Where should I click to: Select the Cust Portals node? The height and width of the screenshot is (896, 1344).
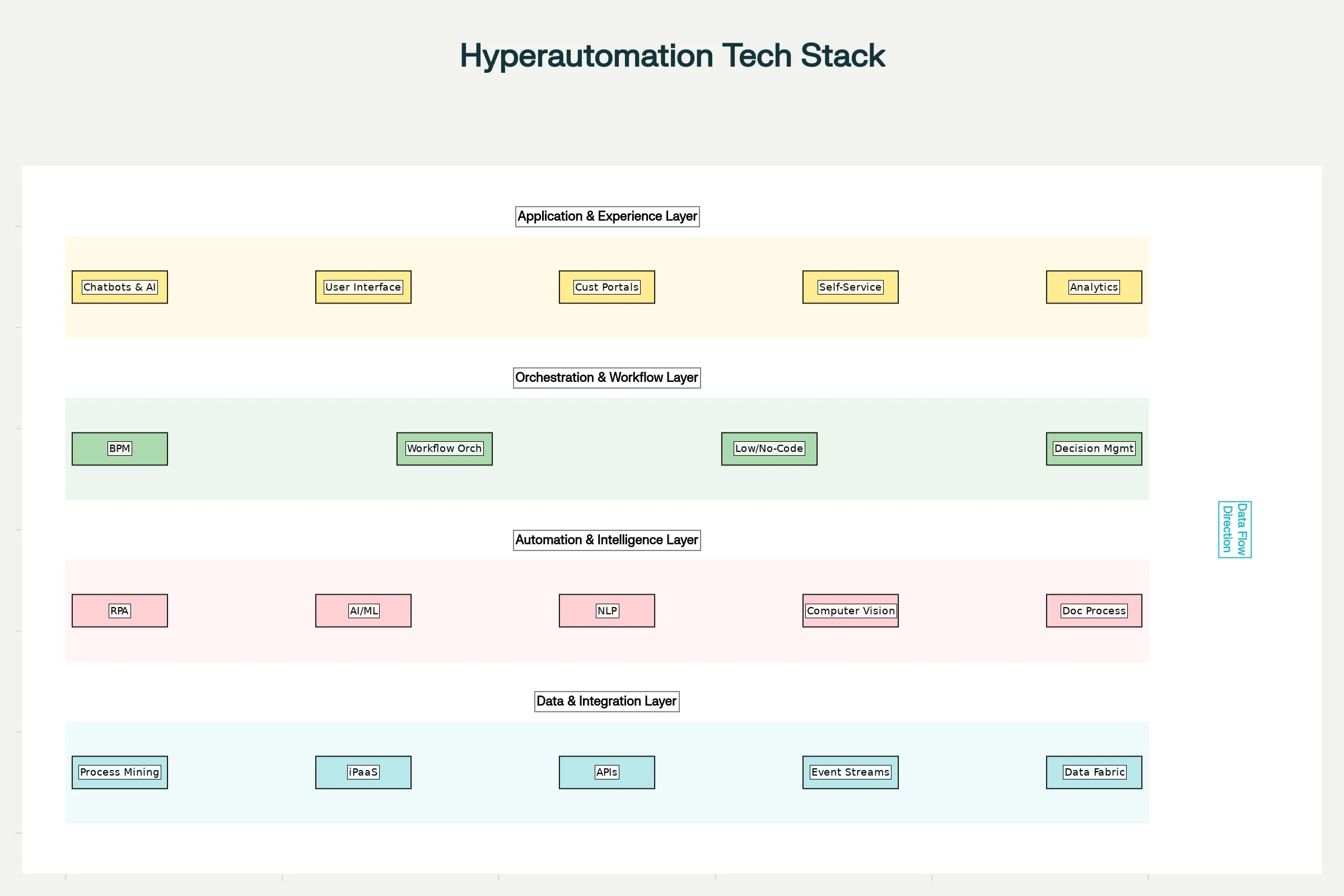coord(606,287)
